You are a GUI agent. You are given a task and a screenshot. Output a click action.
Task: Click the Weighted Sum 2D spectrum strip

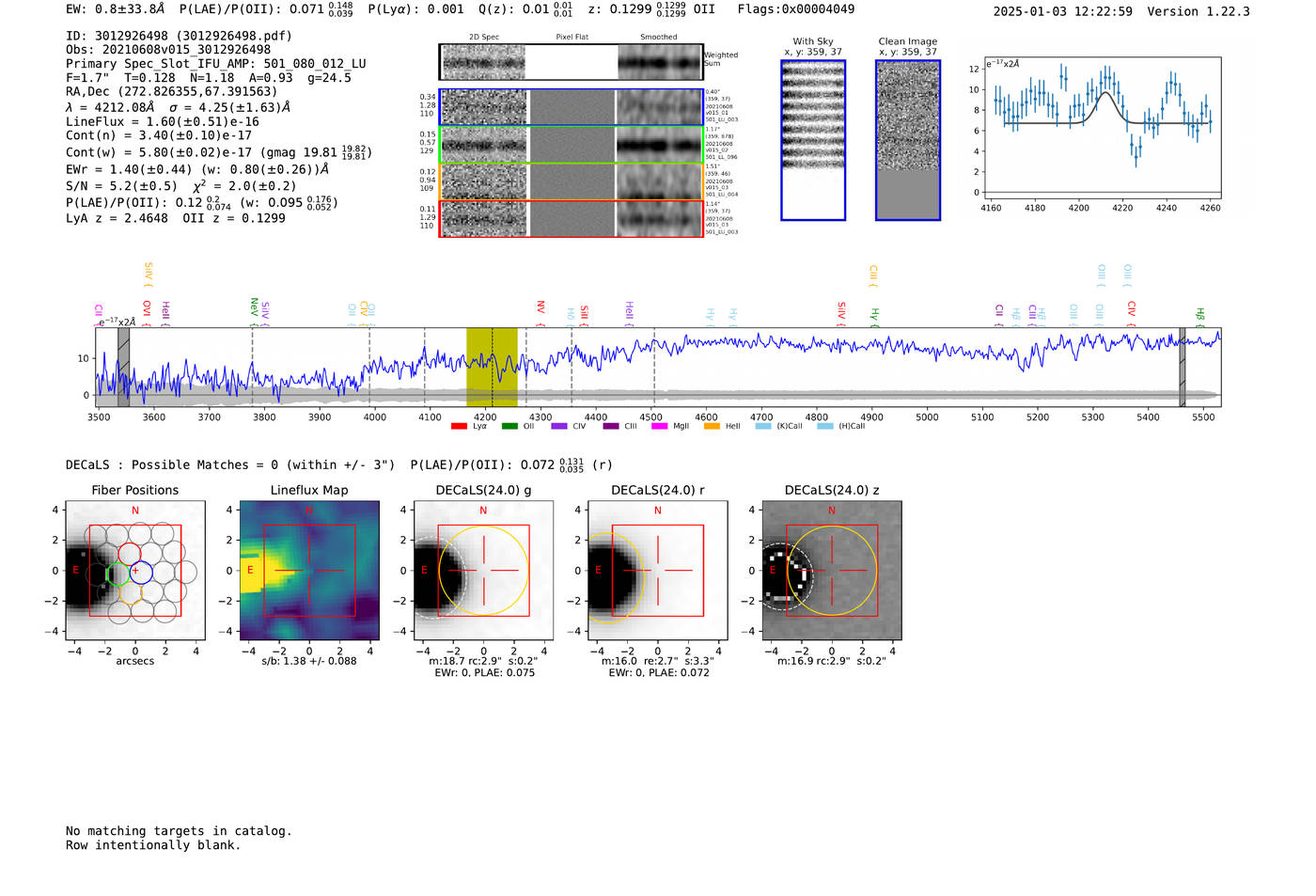coord(572,62)
